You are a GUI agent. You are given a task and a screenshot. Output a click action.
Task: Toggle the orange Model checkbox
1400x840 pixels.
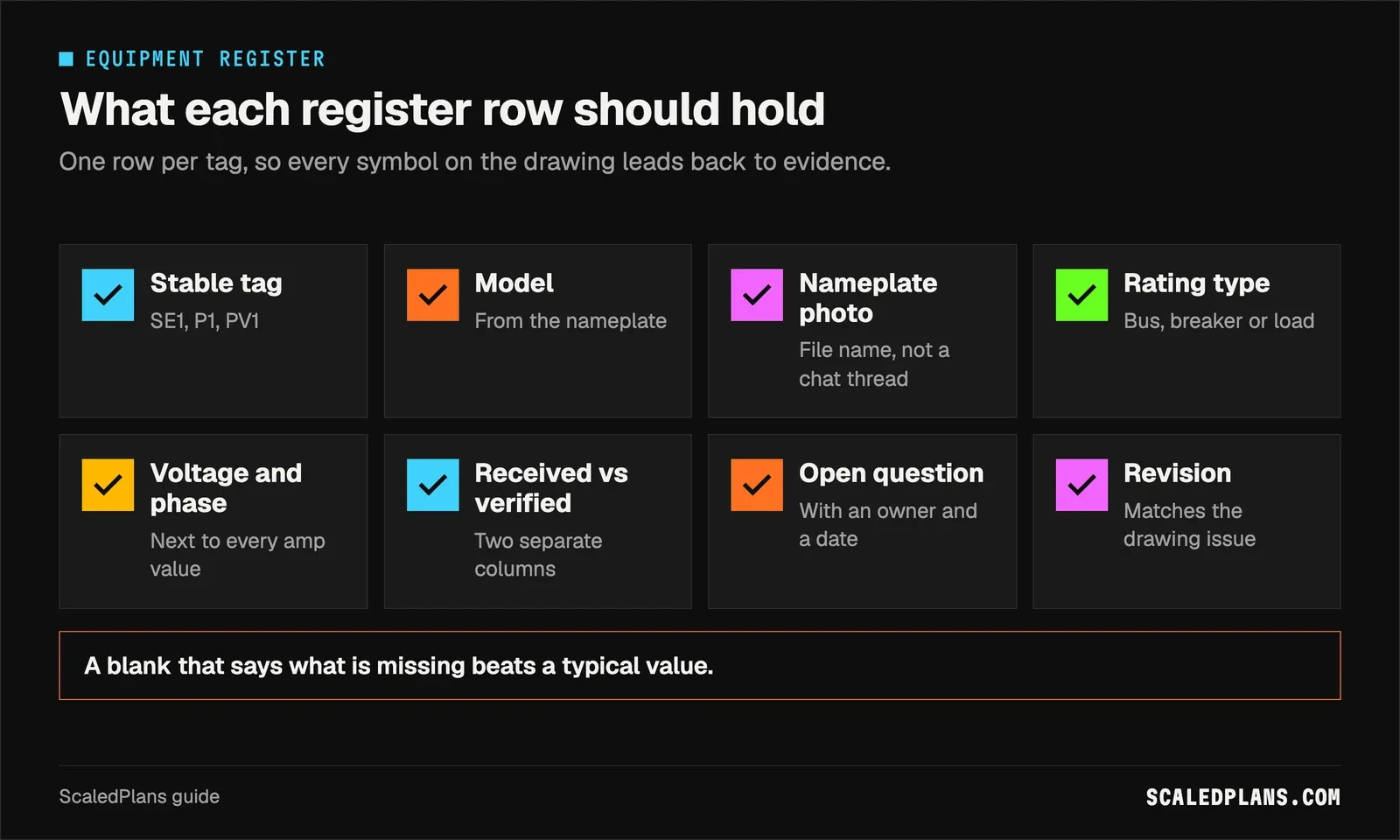pos(432,295)
